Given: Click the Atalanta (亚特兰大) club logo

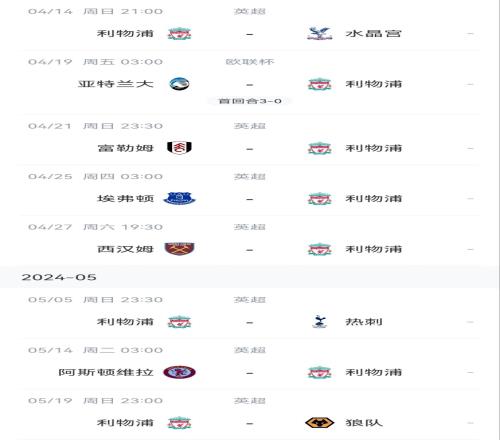Looking at the screenshot, I should pyautogui.click(x=179, y=84).
